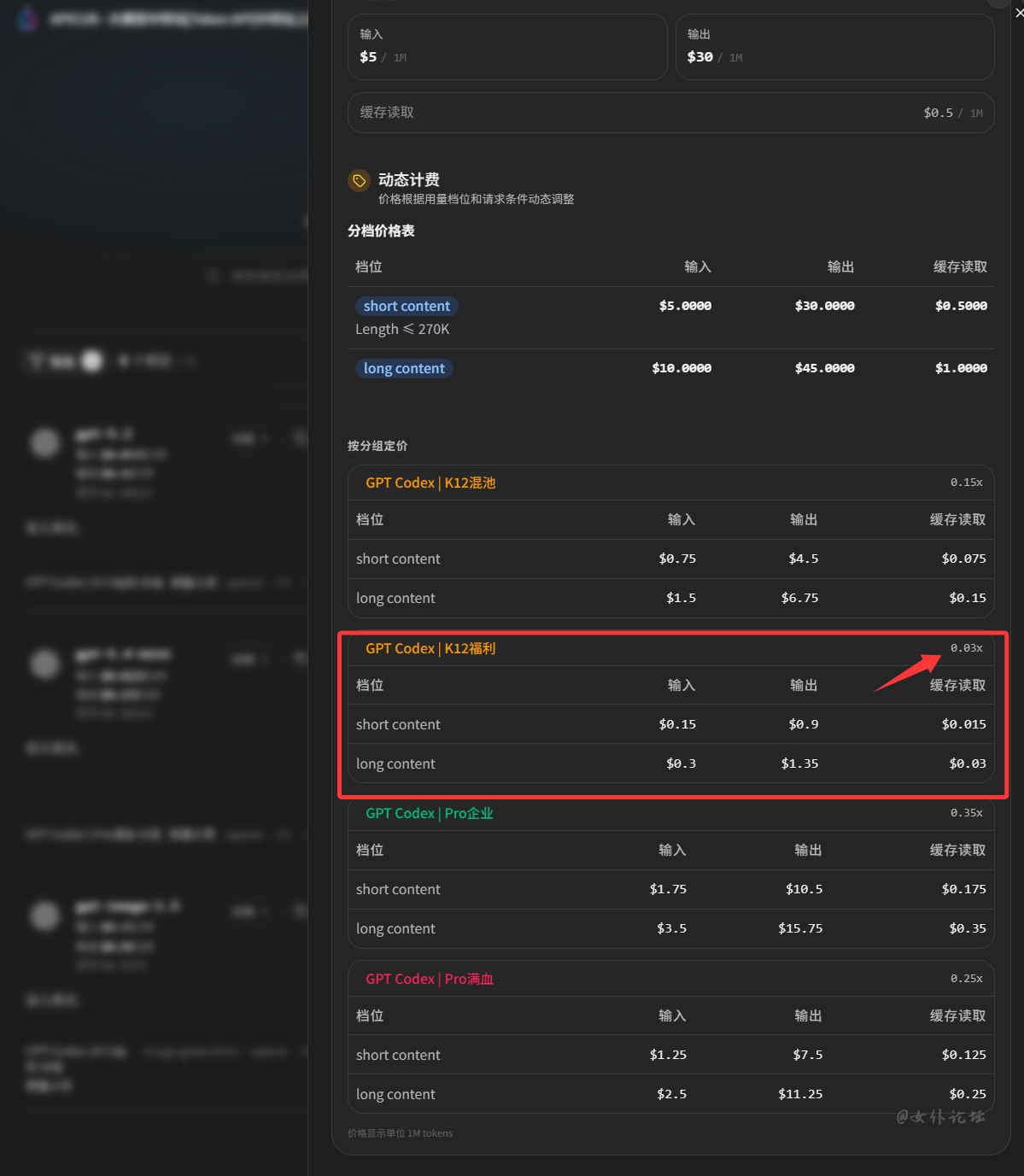Click the $4.5 output price in K12混池

pos(804,559)
